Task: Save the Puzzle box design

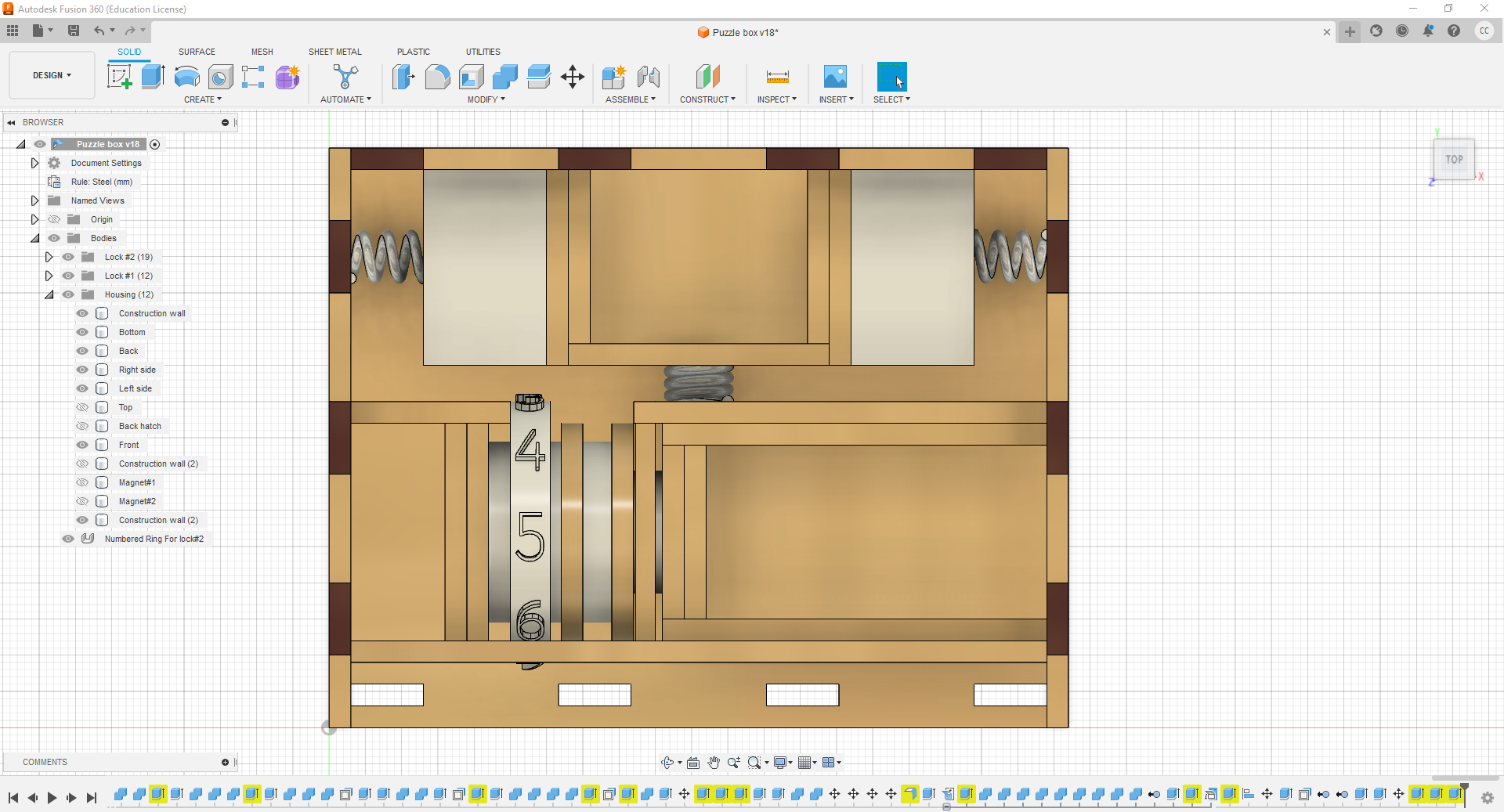Action: pyautogui.click(x=74, y=31)
